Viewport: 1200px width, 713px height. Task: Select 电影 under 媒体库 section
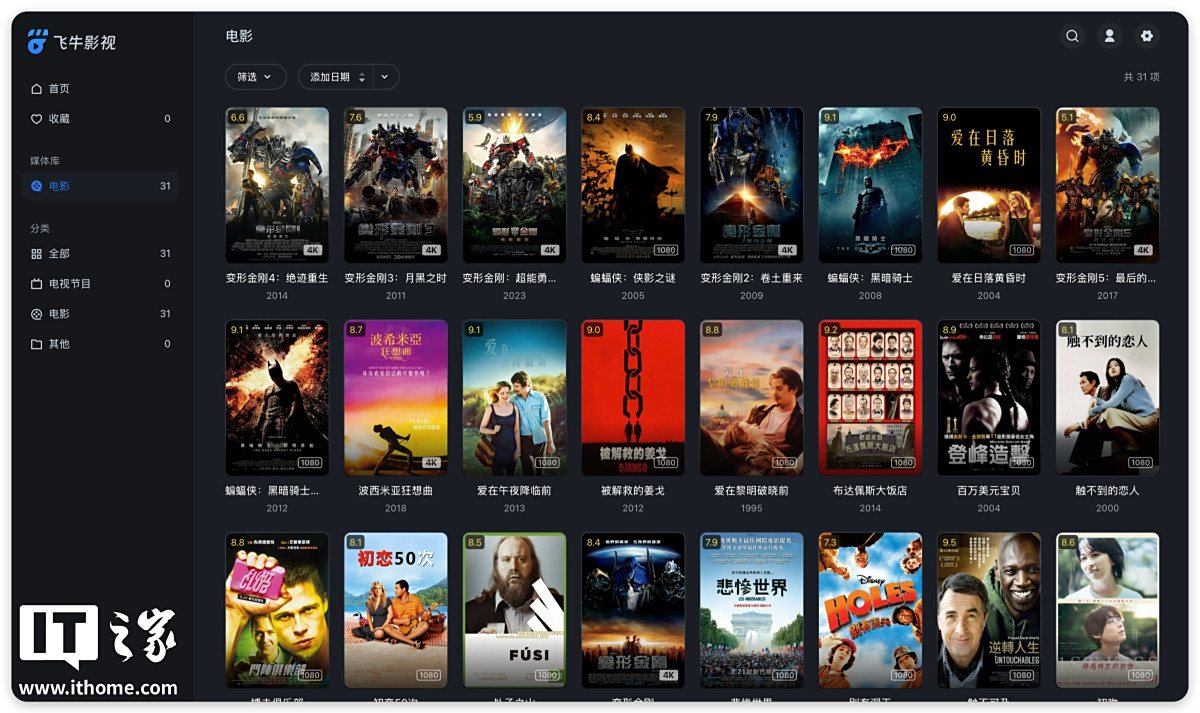click(59, 186)
